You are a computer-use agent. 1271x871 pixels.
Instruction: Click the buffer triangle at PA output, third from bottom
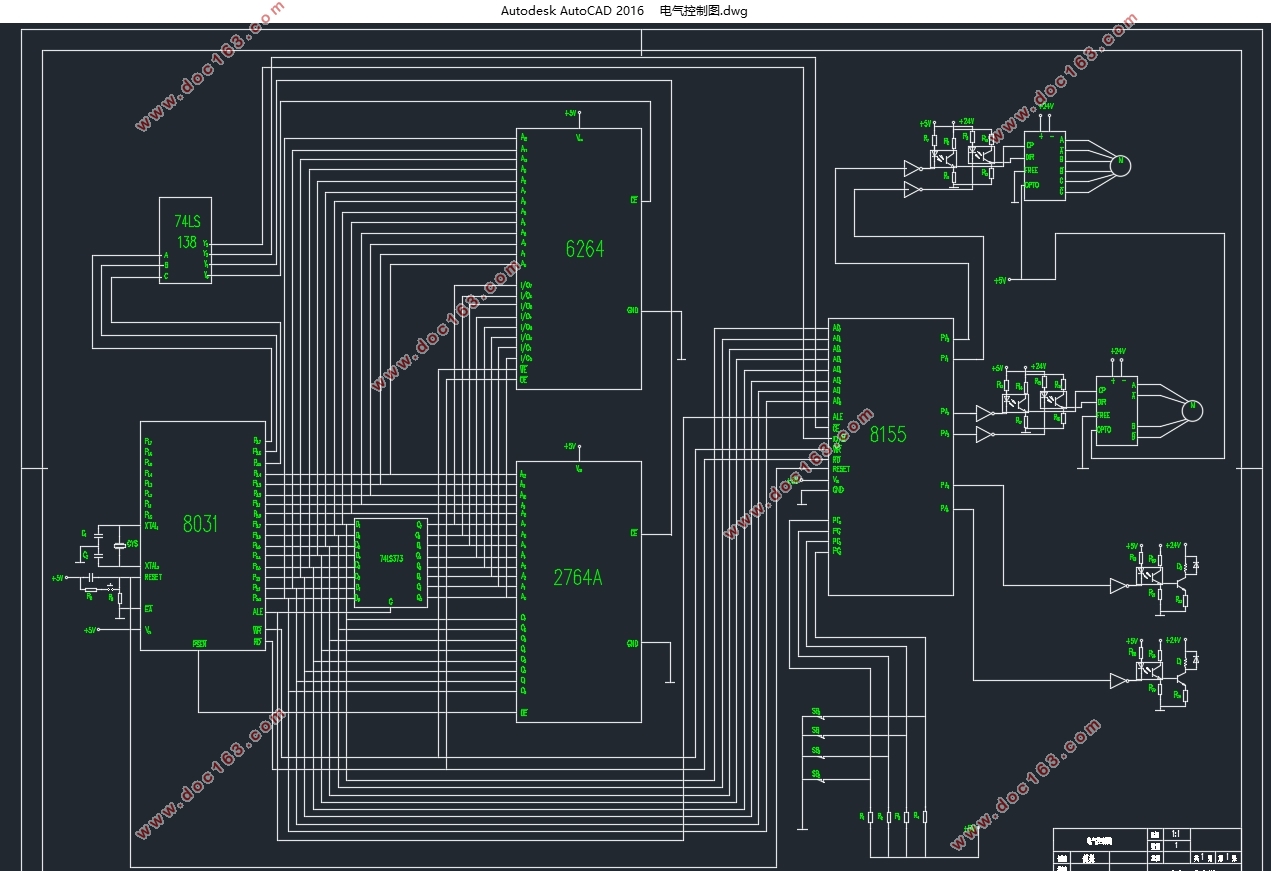984,435
